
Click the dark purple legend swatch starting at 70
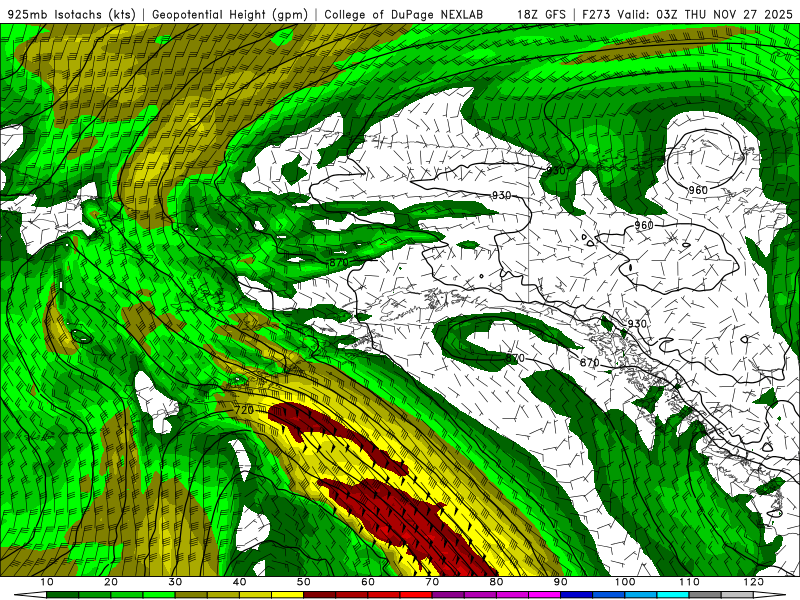point(448,595)
